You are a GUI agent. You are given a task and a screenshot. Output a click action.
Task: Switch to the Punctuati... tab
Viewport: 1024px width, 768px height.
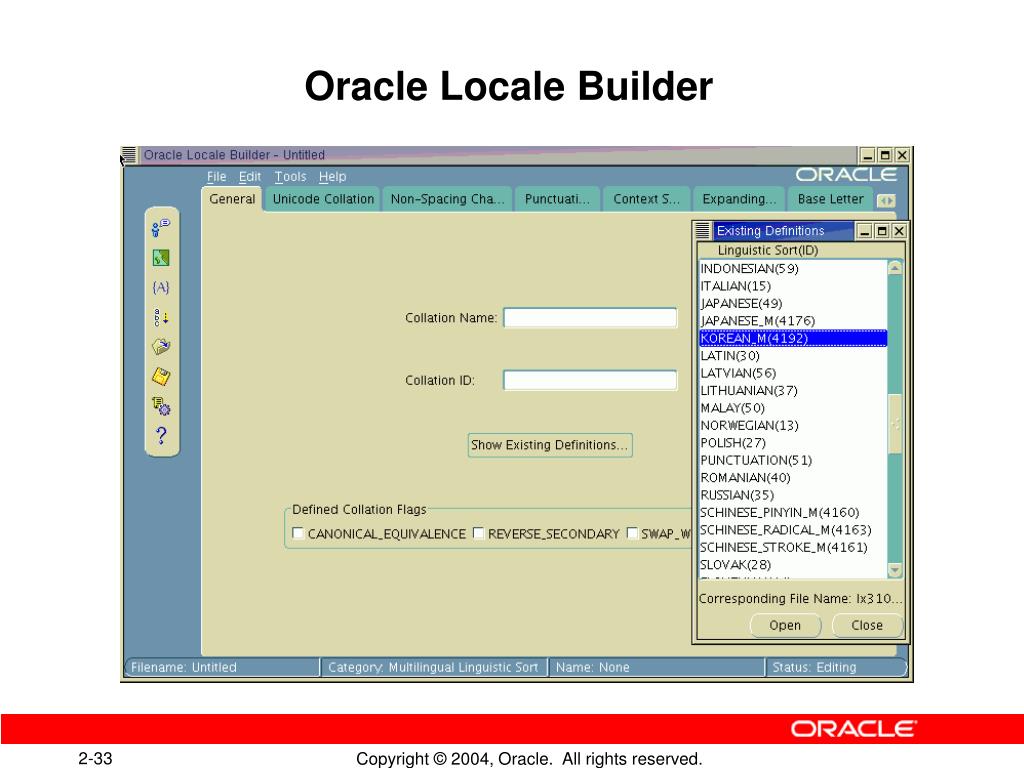click(x=557, y=199)
